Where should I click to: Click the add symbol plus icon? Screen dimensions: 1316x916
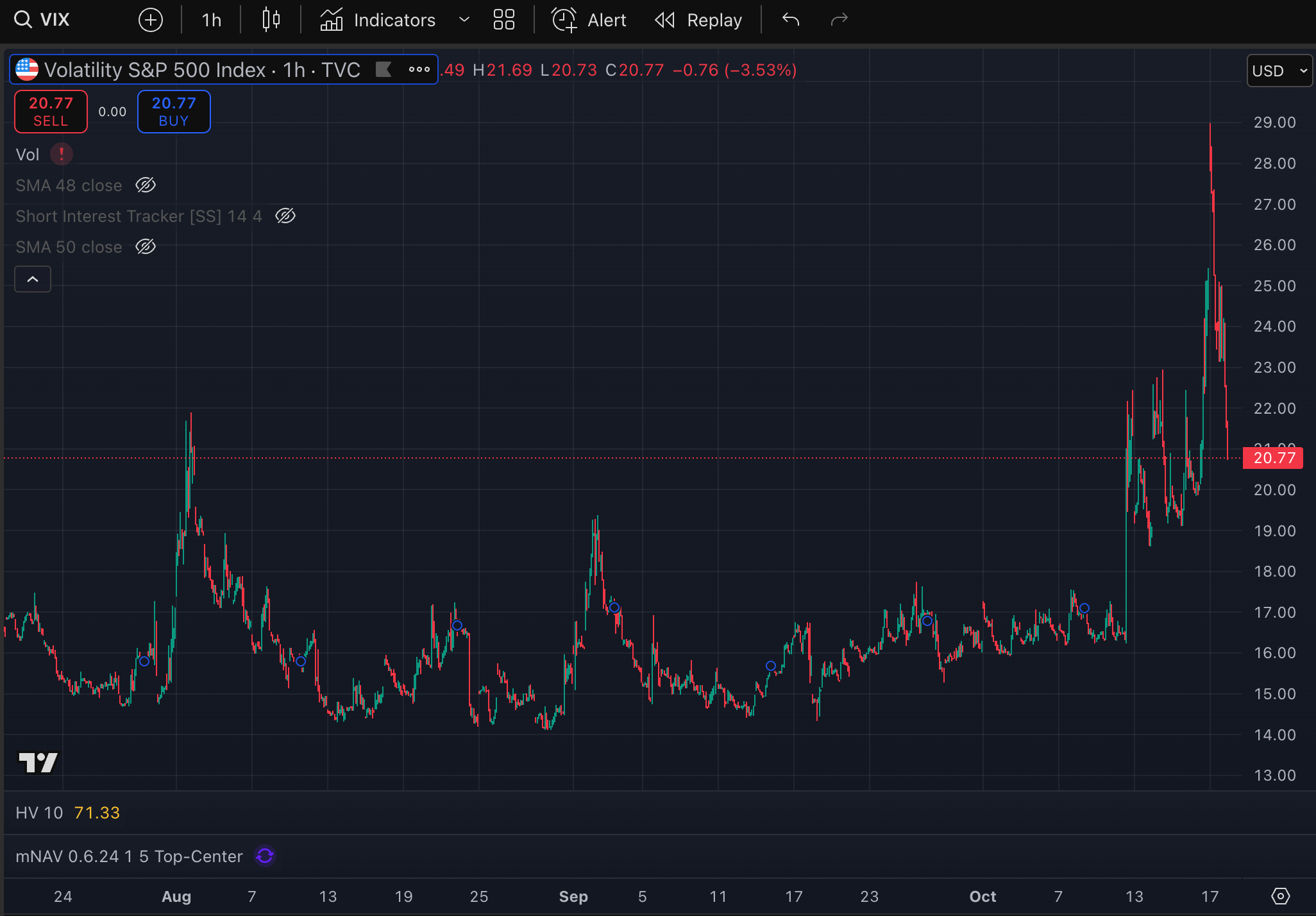coord(151,20)
